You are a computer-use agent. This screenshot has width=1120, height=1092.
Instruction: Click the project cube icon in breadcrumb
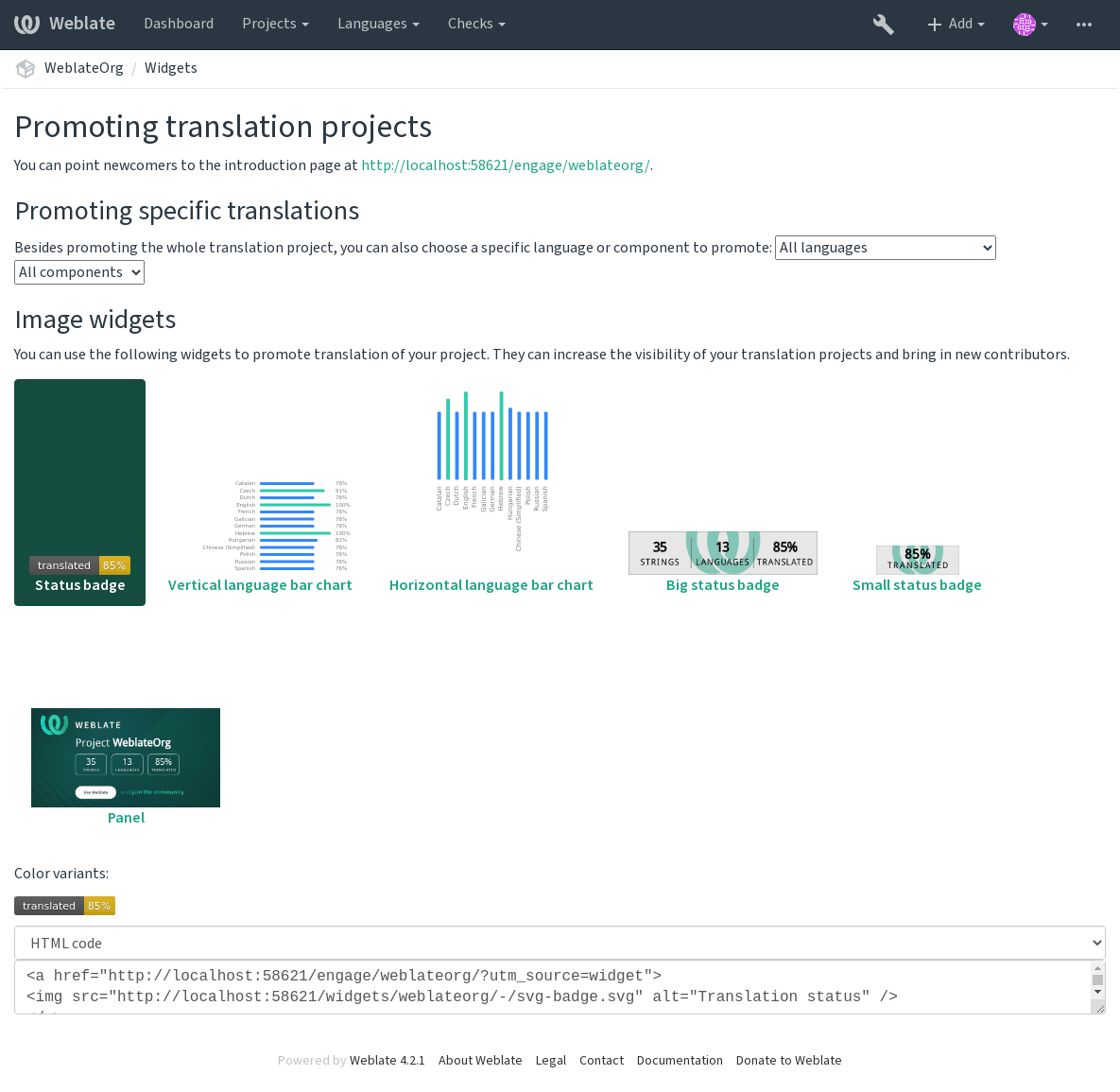pos(26,69)
